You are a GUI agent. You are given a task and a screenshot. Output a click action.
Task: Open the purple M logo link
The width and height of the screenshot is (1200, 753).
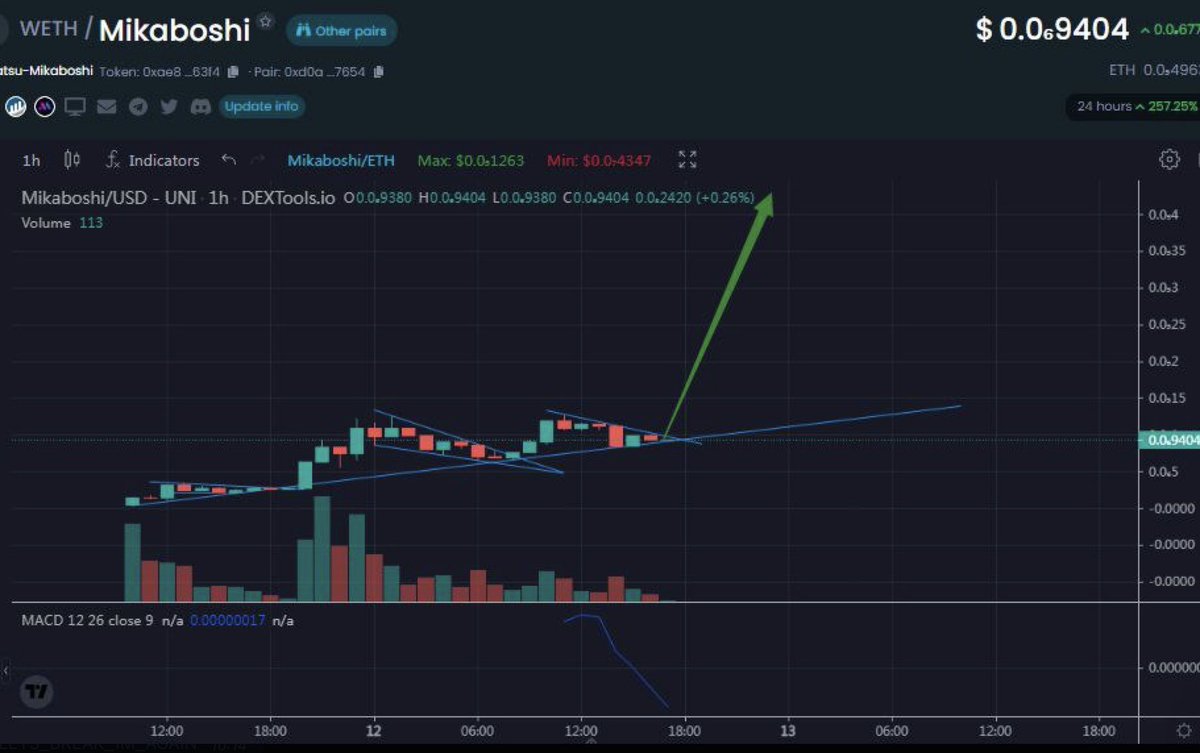click(x=44, y=106)
